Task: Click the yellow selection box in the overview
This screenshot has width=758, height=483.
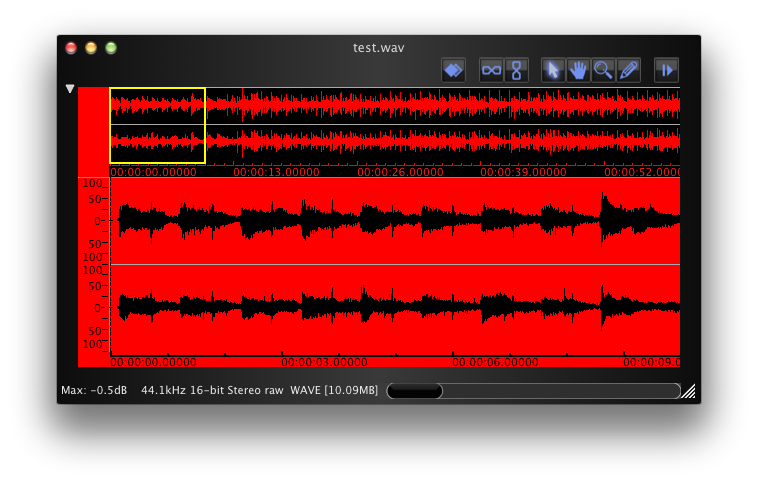Action: (158, 126)
